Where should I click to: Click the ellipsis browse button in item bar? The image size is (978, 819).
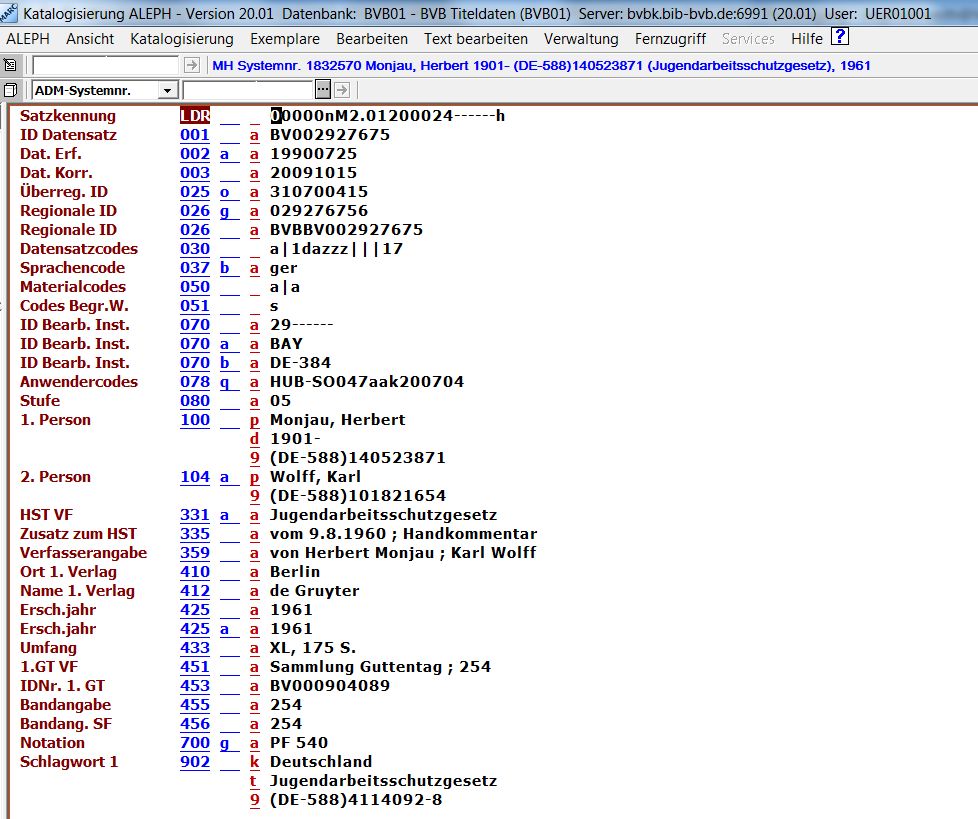pyautogui.click(x=322, y=90)
